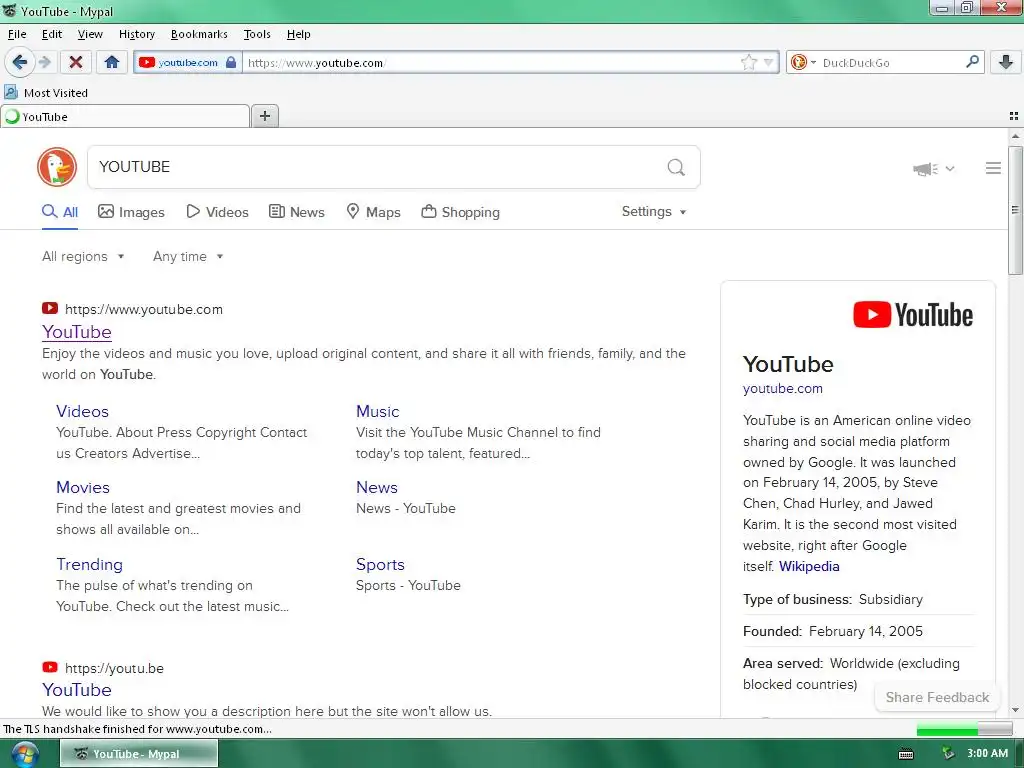Viewport: 1024px width, 768px height.
Task: Choose search engine via DuckDuckGo icon dropdown
Action: 803,63
